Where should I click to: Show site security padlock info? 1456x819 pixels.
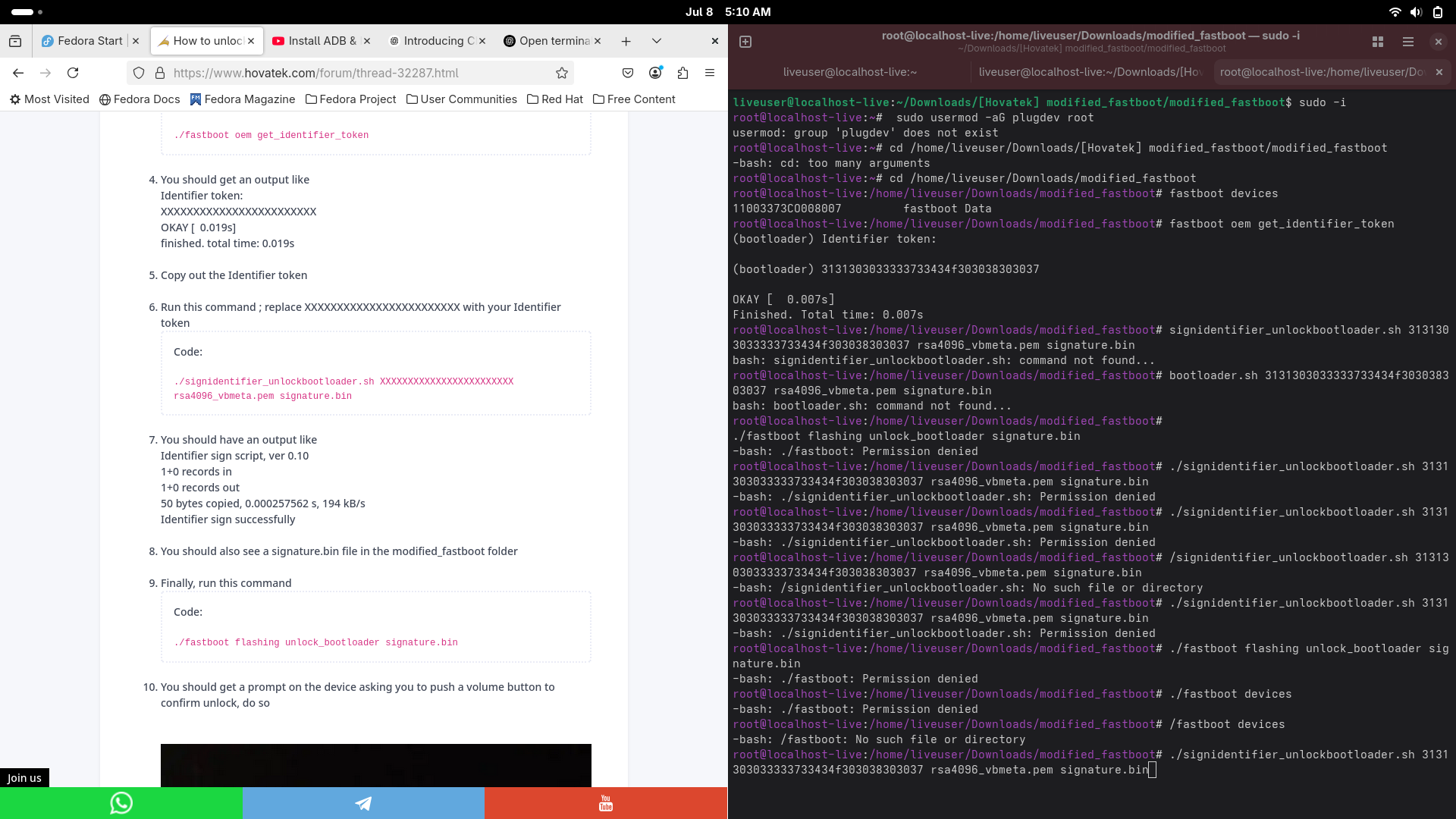point(160,73)
